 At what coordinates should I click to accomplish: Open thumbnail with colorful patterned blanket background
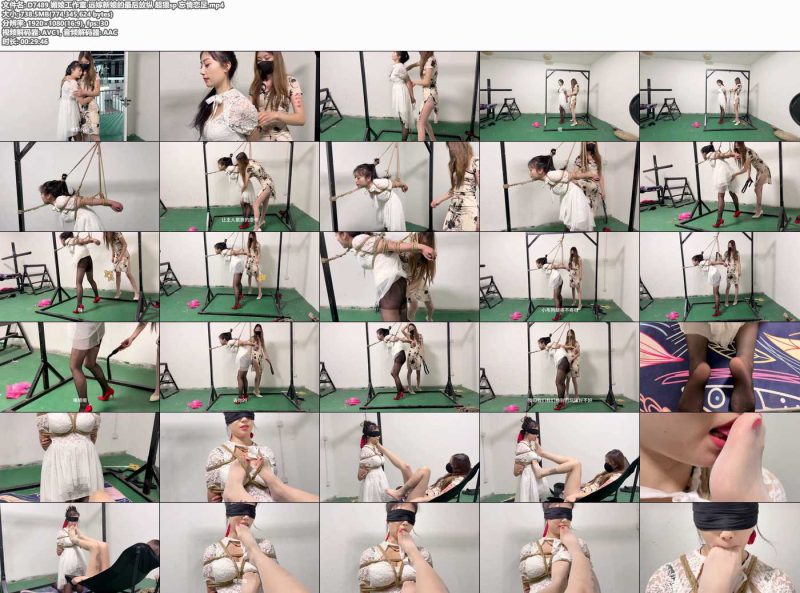tap(720, 367)
